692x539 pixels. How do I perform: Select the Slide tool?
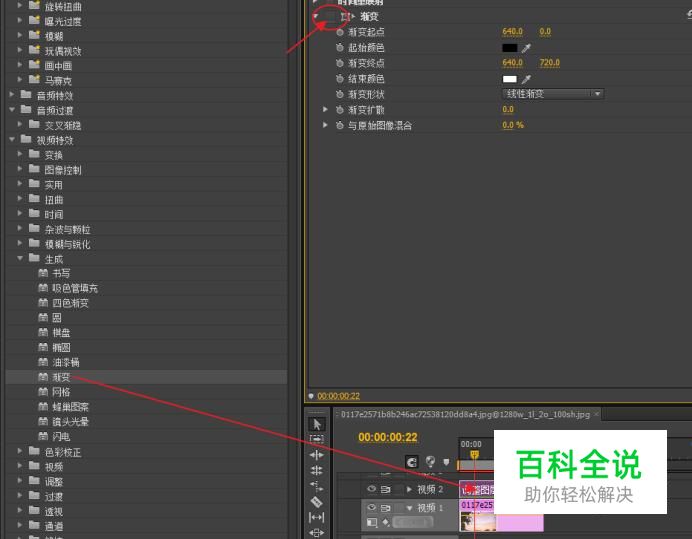coord(316,533)
